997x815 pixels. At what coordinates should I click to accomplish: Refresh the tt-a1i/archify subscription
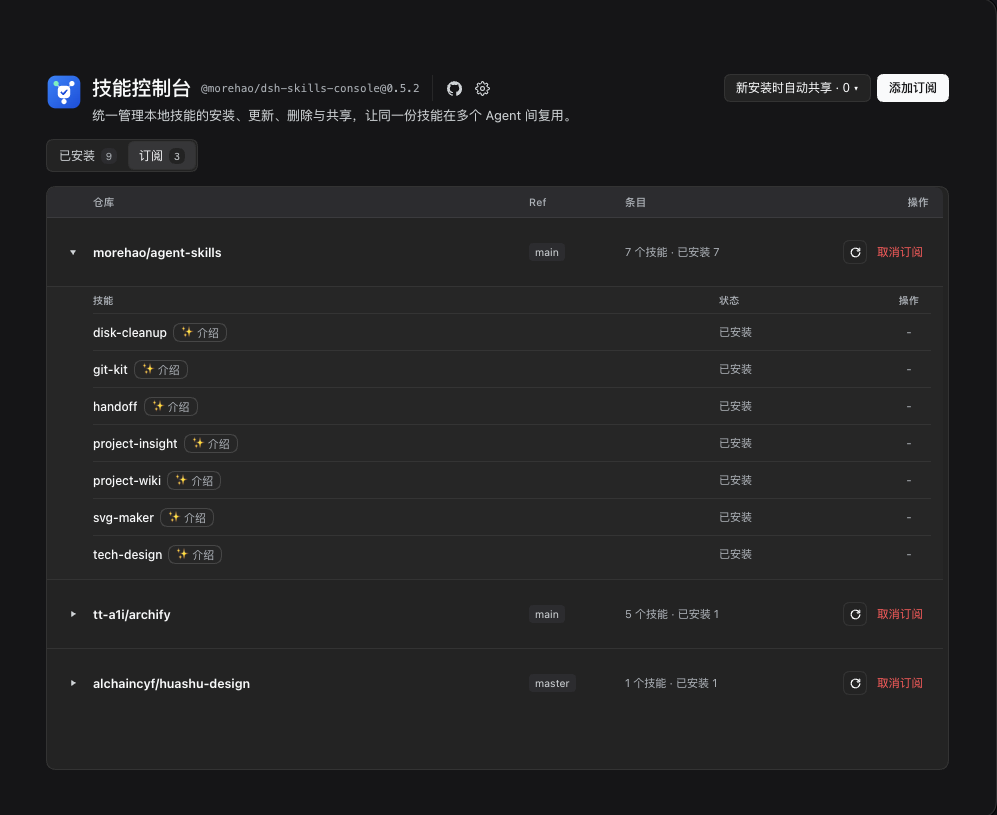[x=855, y=614]
